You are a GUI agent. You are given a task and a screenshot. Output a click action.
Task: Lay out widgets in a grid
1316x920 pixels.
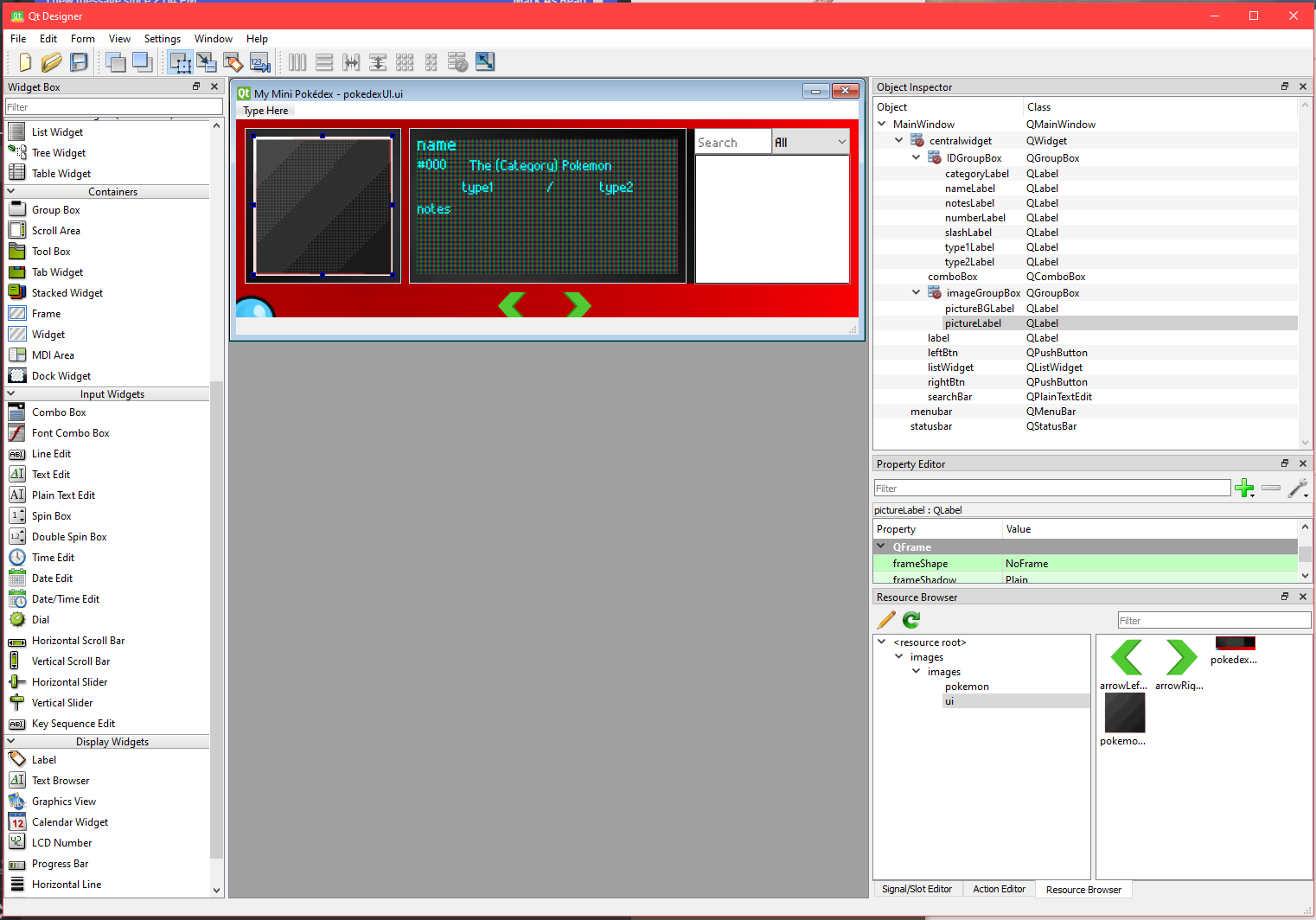coord(405,62)
